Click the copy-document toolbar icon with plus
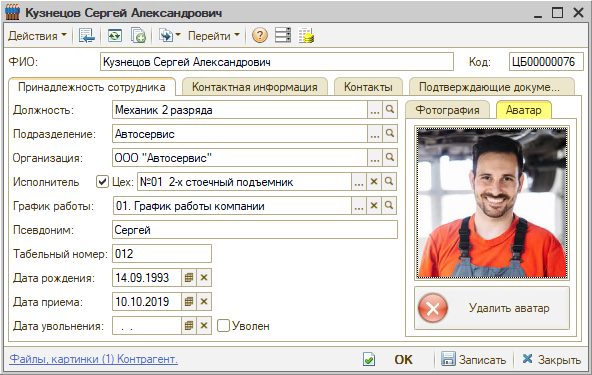The height and width of the screenshot is (375, 592). 138,36
